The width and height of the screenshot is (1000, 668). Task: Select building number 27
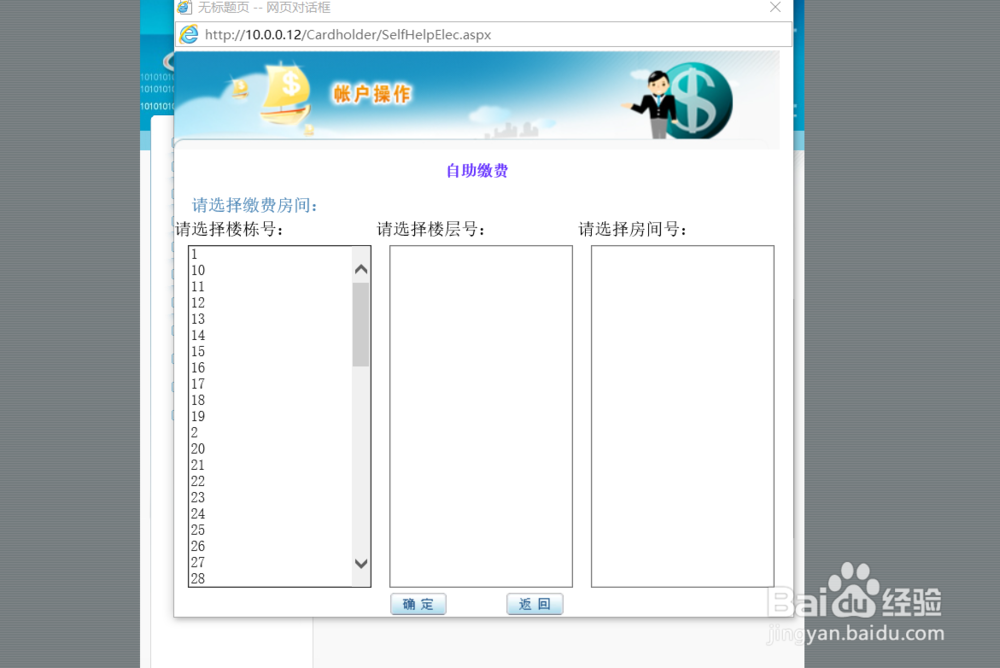(270, 562)
